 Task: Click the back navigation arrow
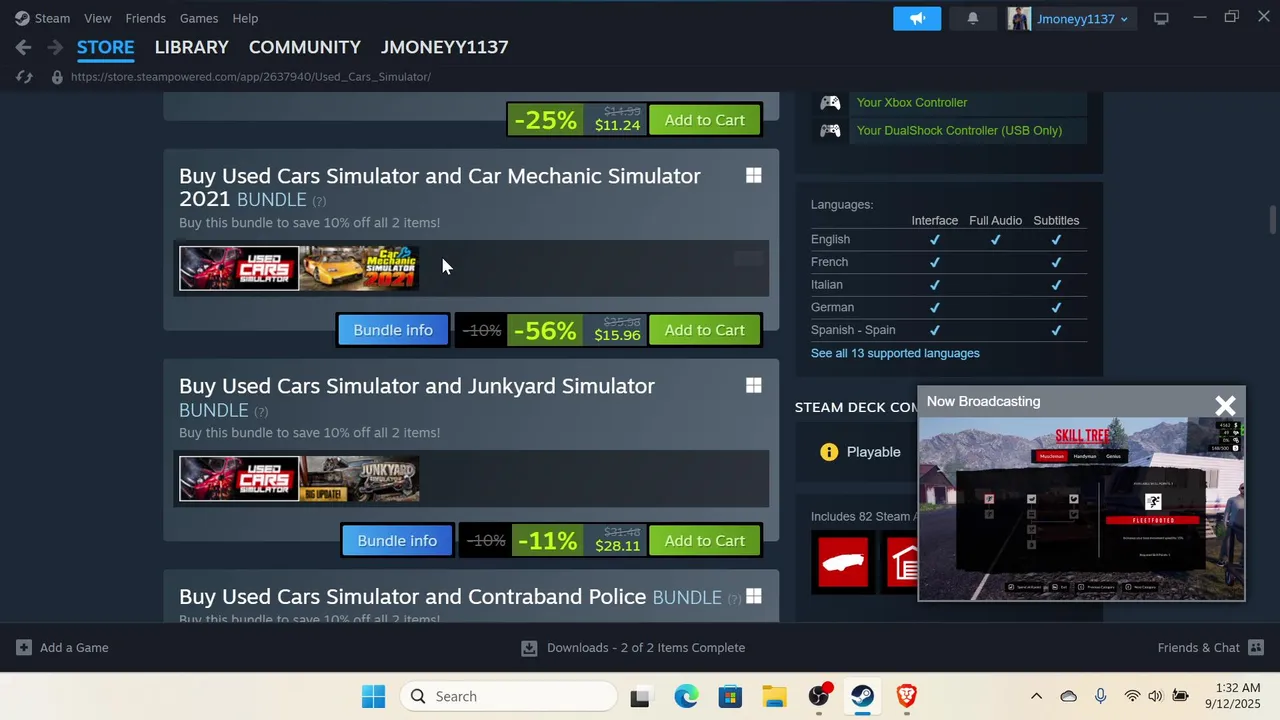(x=24, y=47)
